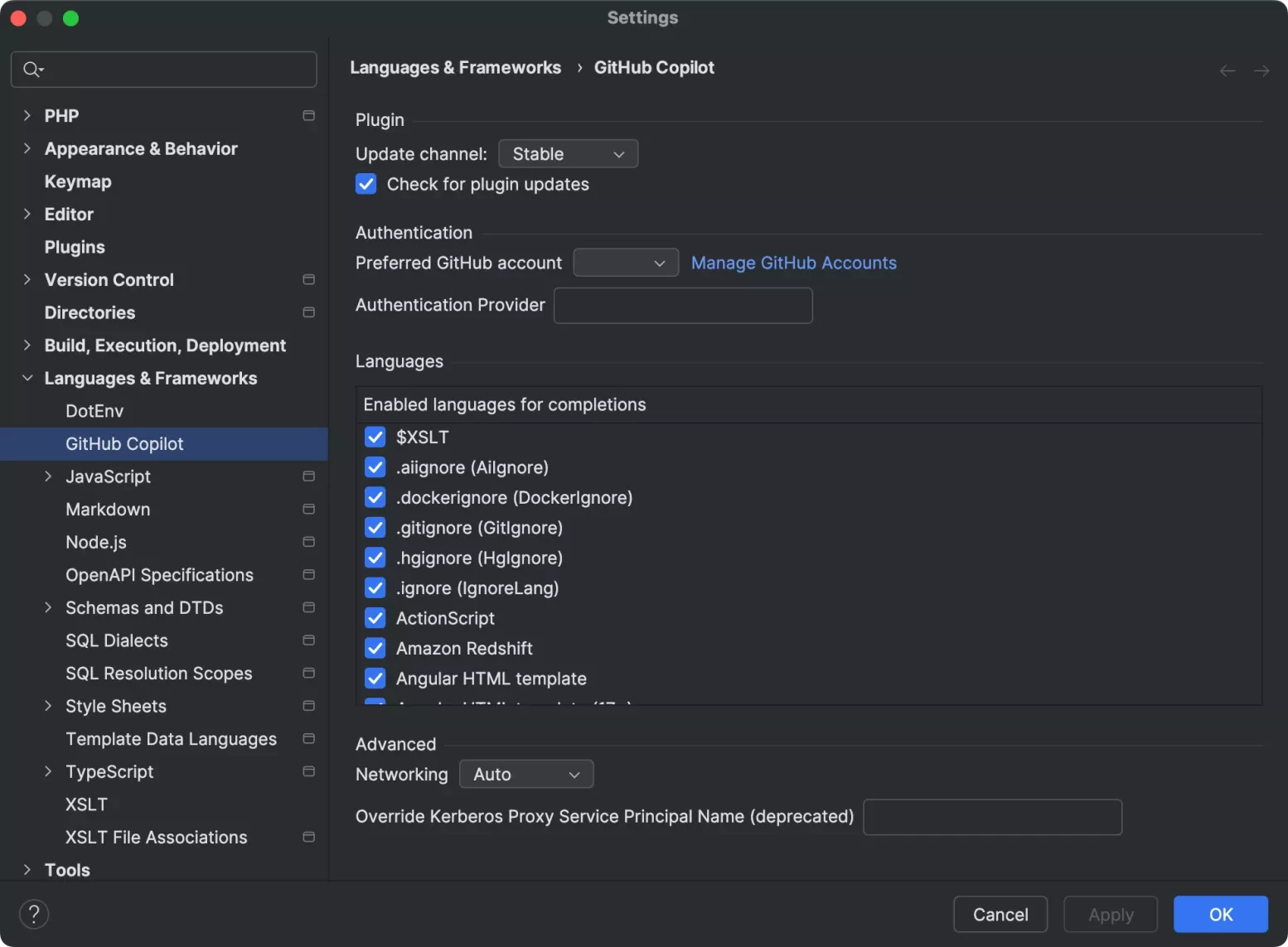Uncheck Check for plugin updates
Screen dimensions: 1288x947
tap(366, 184)
